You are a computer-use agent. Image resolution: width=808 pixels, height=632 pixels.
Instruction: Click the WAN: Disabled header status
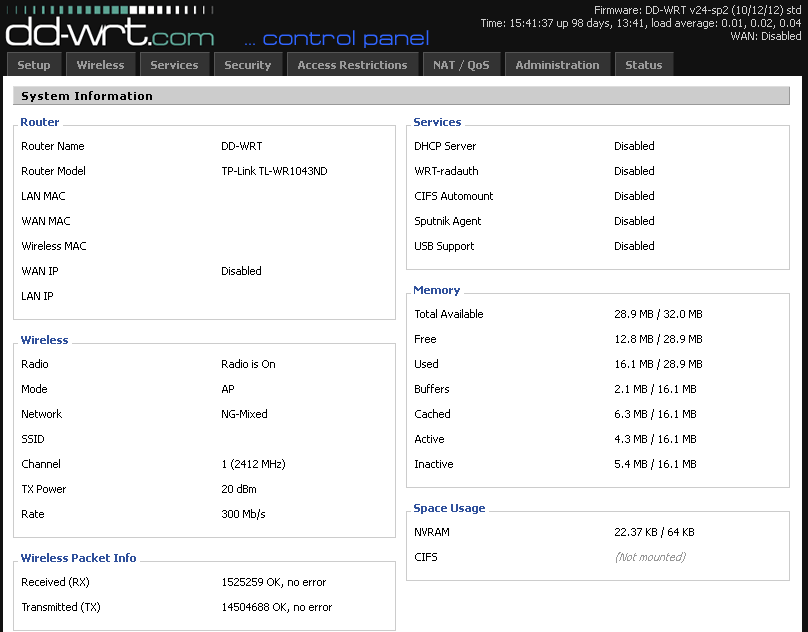coord(766,36)
